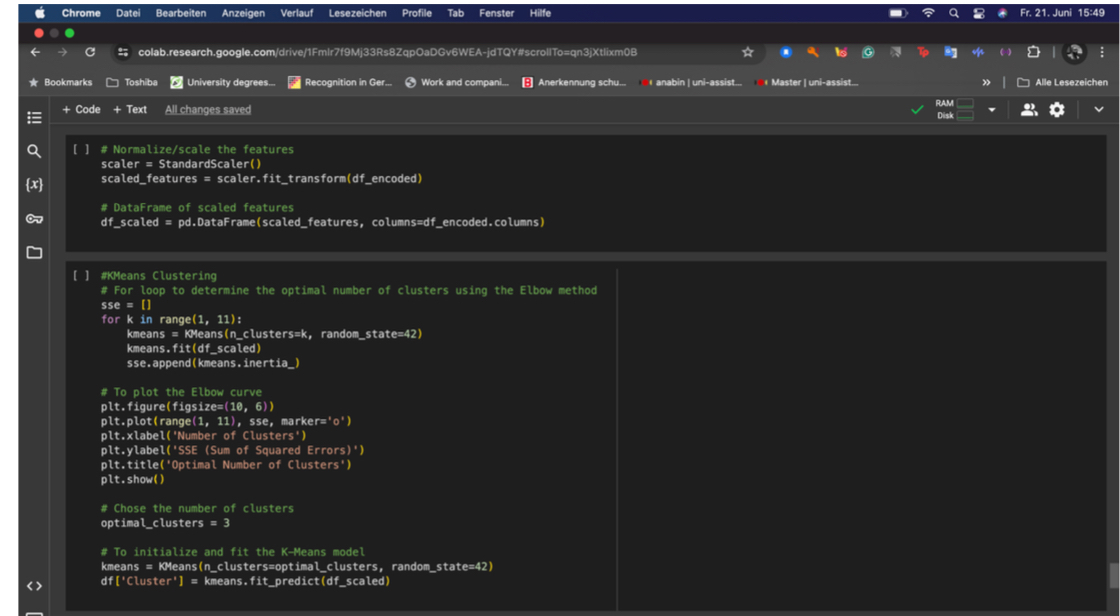Viewport: 1120px width, 616px height.
Task: Collapse the Colab header with chevron
Action: coord(1099,110)
